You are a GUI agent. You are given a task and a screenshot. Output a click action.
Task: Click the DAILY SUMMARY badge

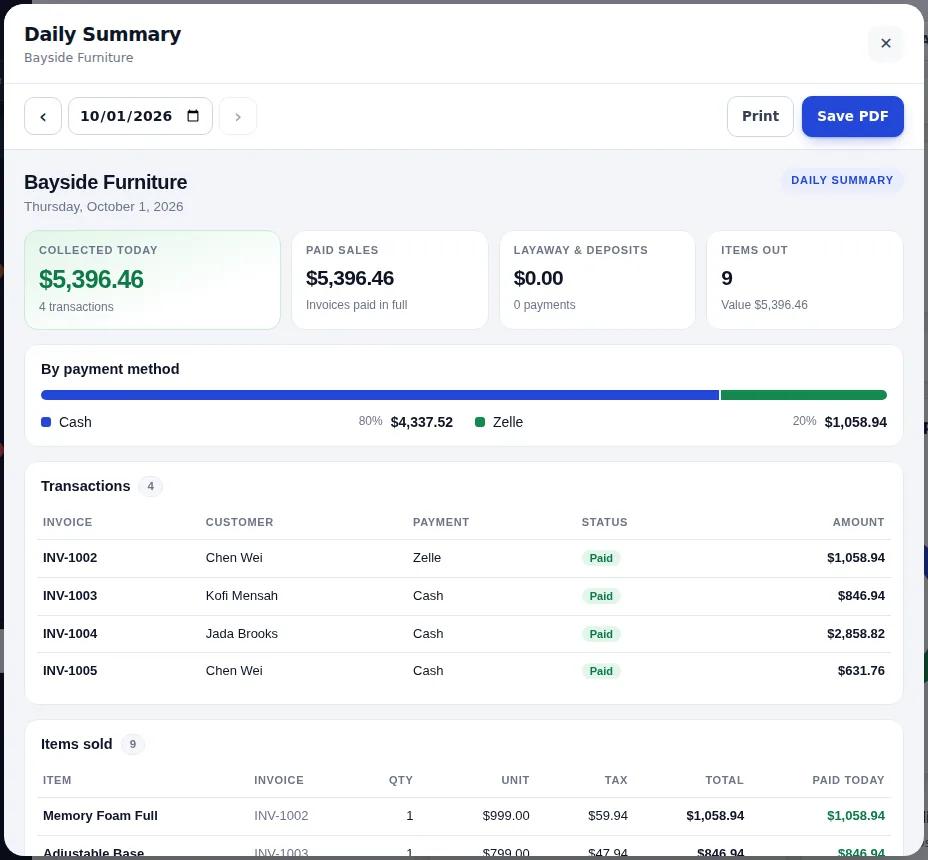coord(842,180)
